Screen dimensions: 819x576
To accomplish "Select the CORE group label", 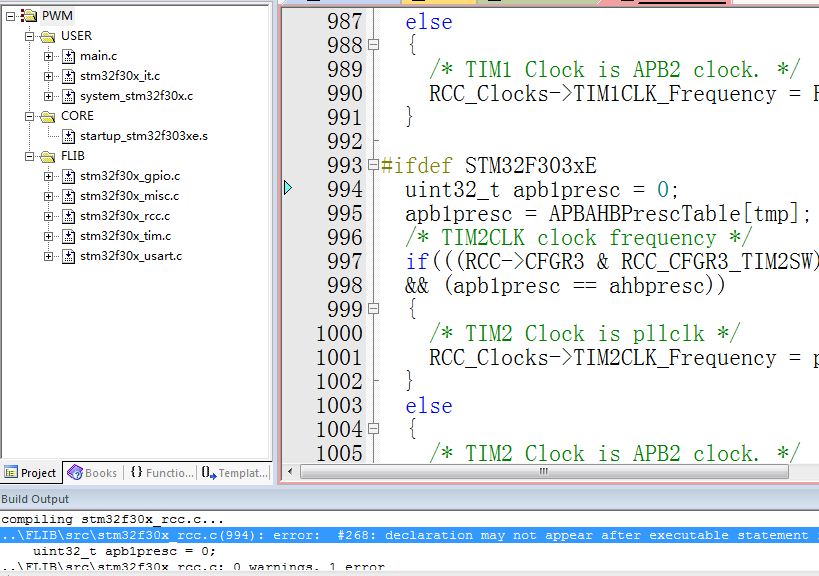I will (77, 116).
